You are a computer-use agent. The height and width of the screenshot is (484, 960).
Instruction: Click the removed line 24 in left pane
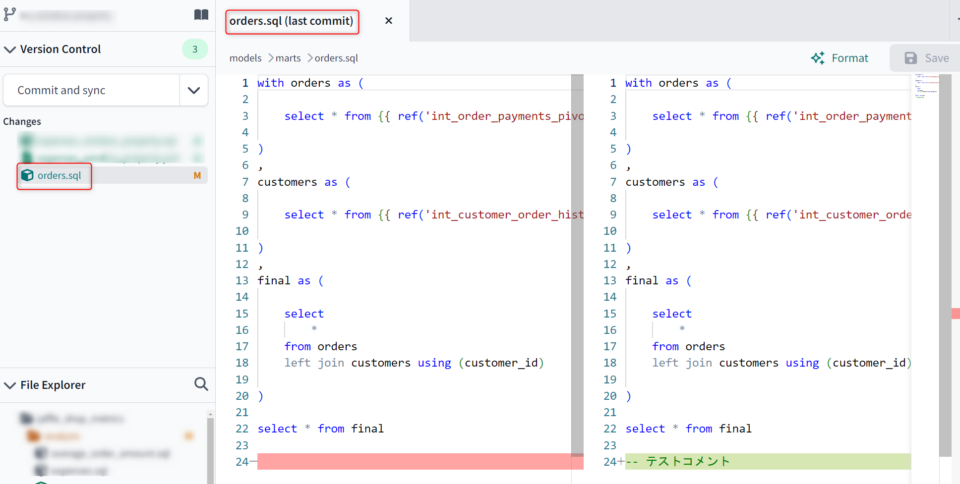coord(420,462)
